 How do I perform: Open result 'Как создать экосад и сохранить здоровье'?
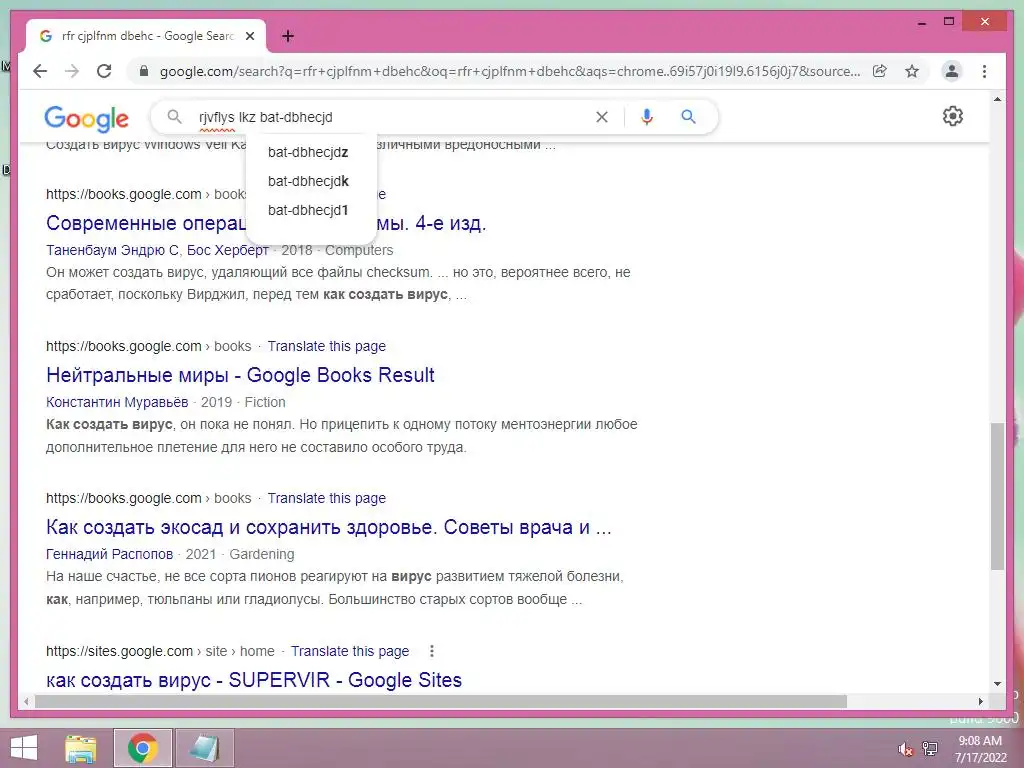click(x=328, y=527)
